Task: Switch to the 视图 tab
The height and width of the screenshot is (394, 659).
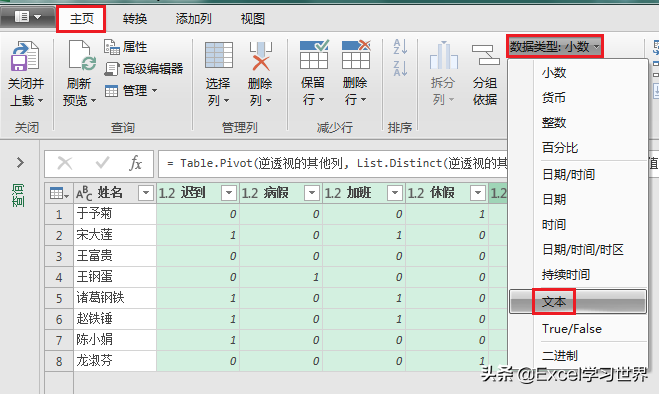Action: pyautogui.click(x=253, y=19)
